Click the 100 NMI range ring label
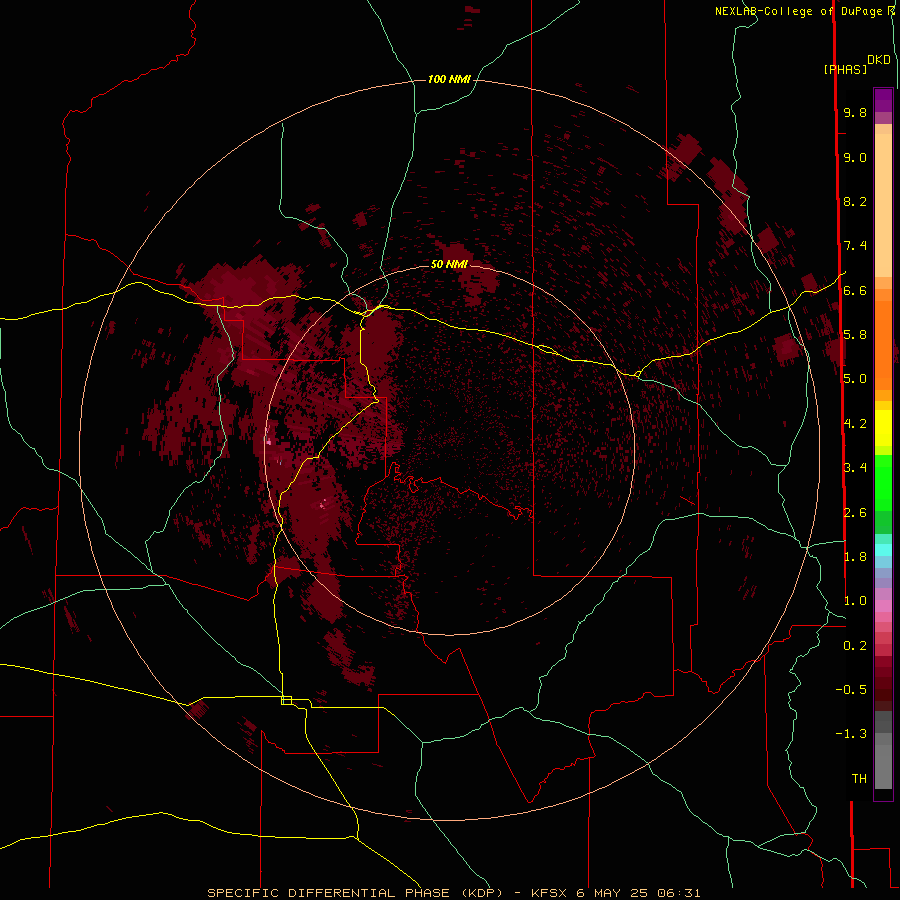The image size is (900, 900). (449, 79)
